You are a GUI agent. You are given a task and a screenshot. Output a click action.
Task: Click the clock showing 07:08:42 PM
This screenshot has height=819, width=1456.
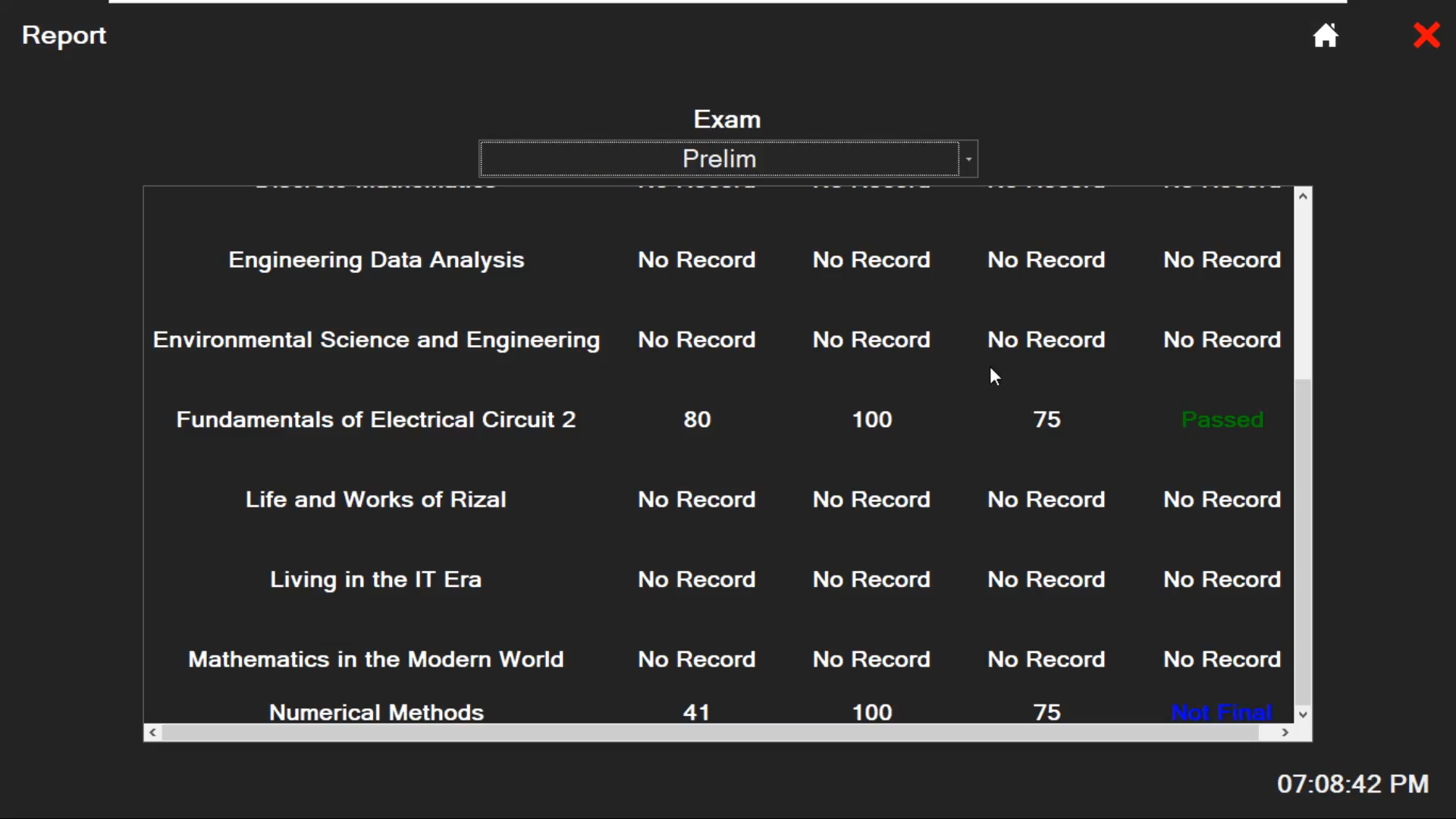click(1352, 783)
